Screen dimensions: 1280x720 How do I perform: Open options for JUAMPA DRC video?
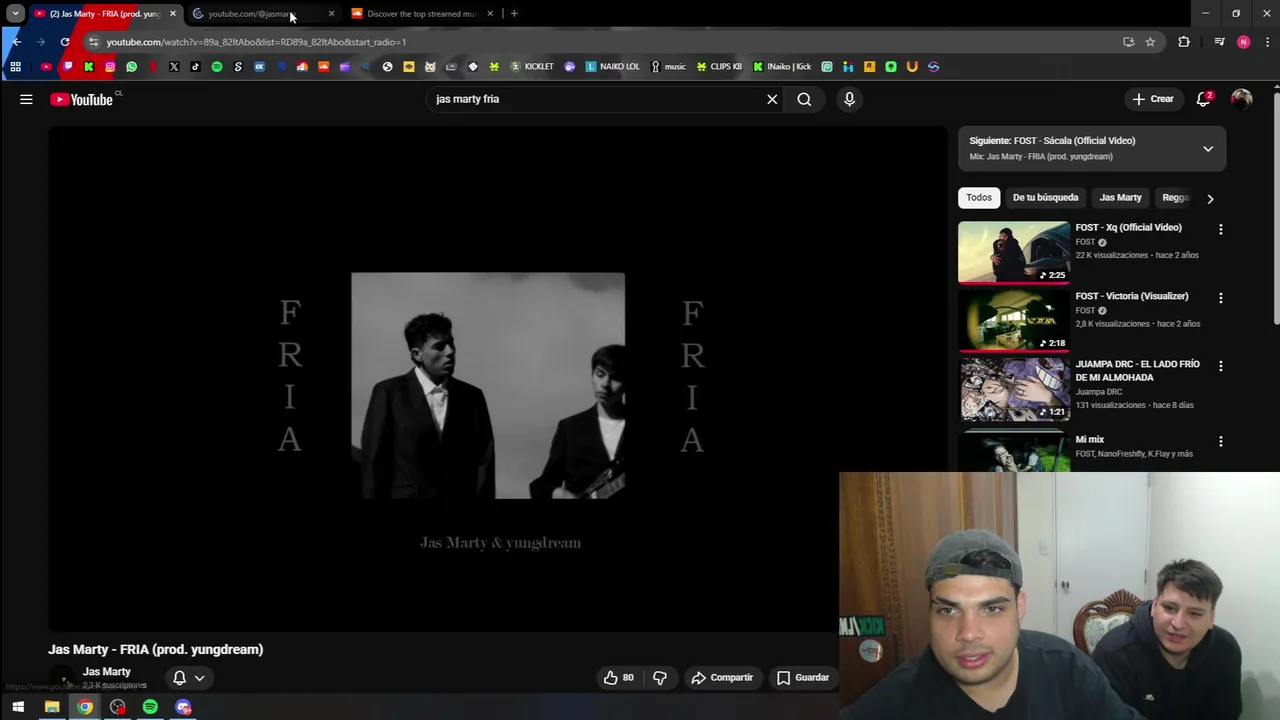(1220, 366)
